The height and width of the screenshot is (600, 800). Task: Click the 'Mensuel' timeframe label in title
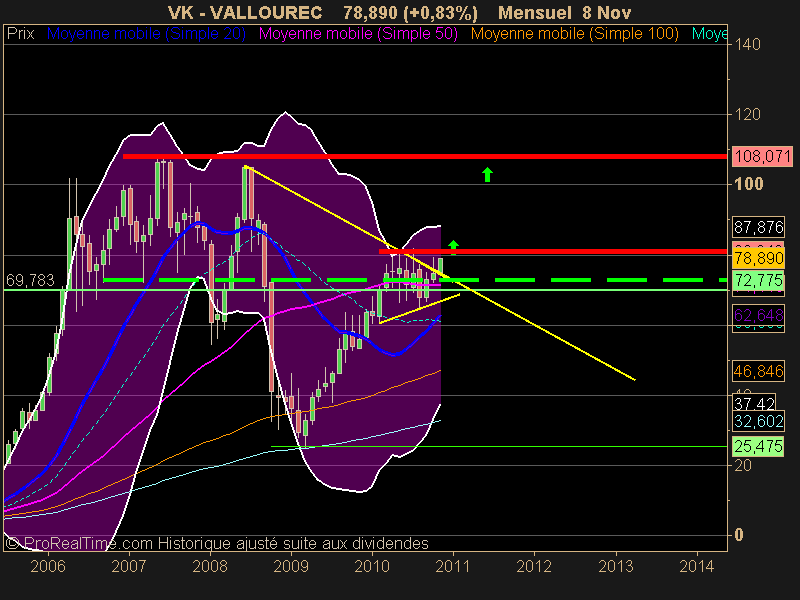pos(535,12)
